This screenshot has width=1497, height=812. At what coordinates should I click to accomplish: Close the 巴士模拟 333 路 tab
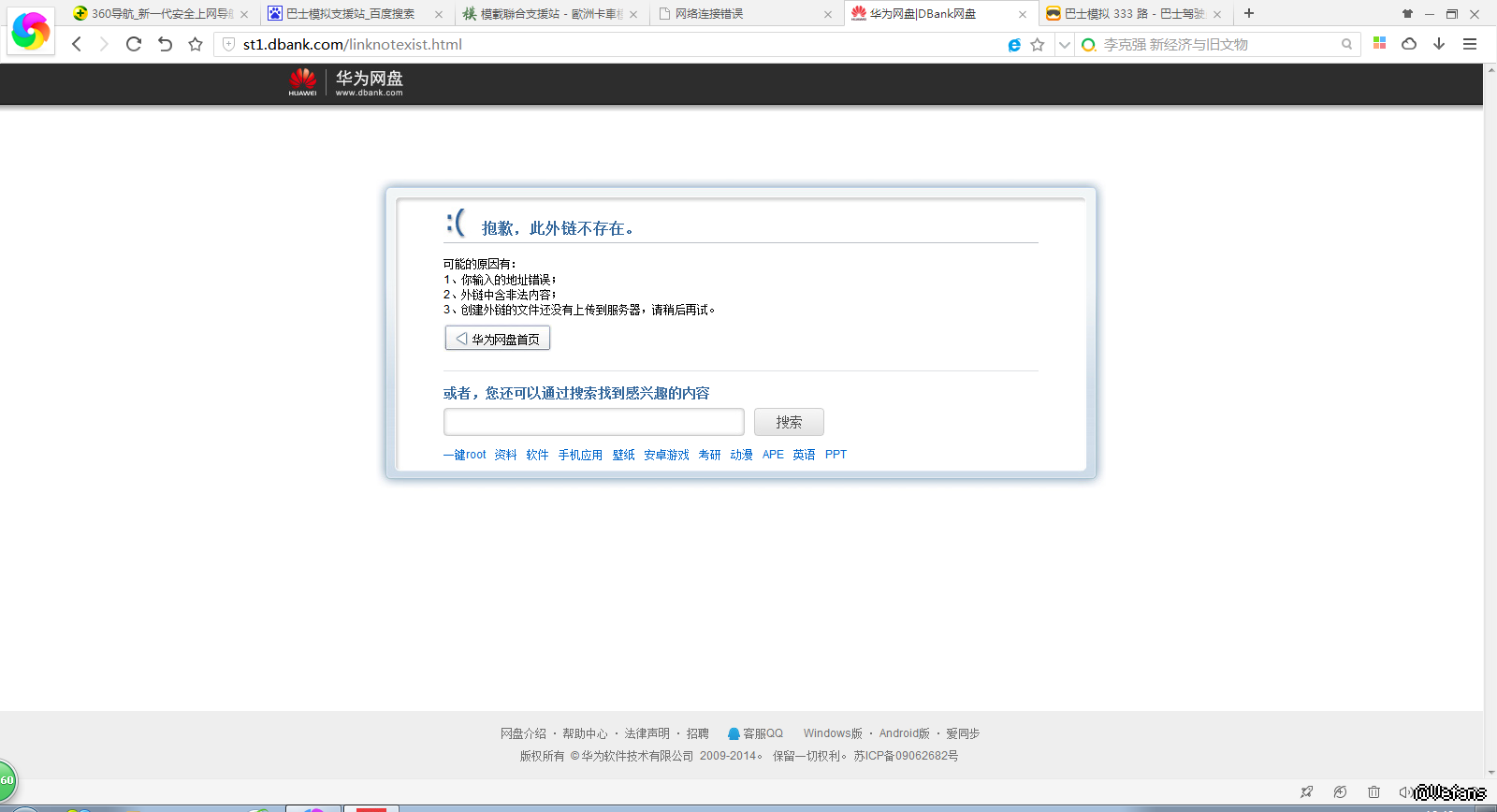pyautogui.click(x=1217, y=14)
